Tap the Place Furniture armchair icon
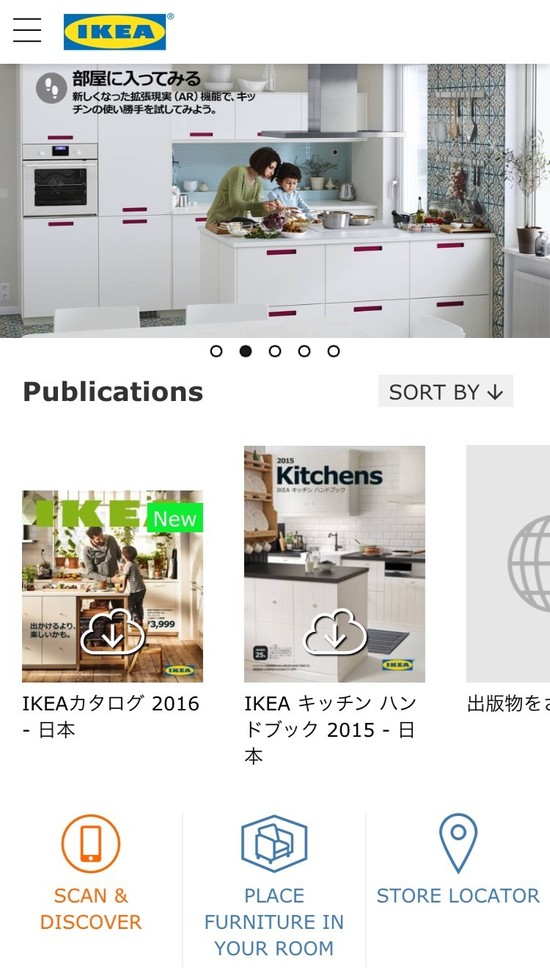The image size is (550, 978). (274, 843)
